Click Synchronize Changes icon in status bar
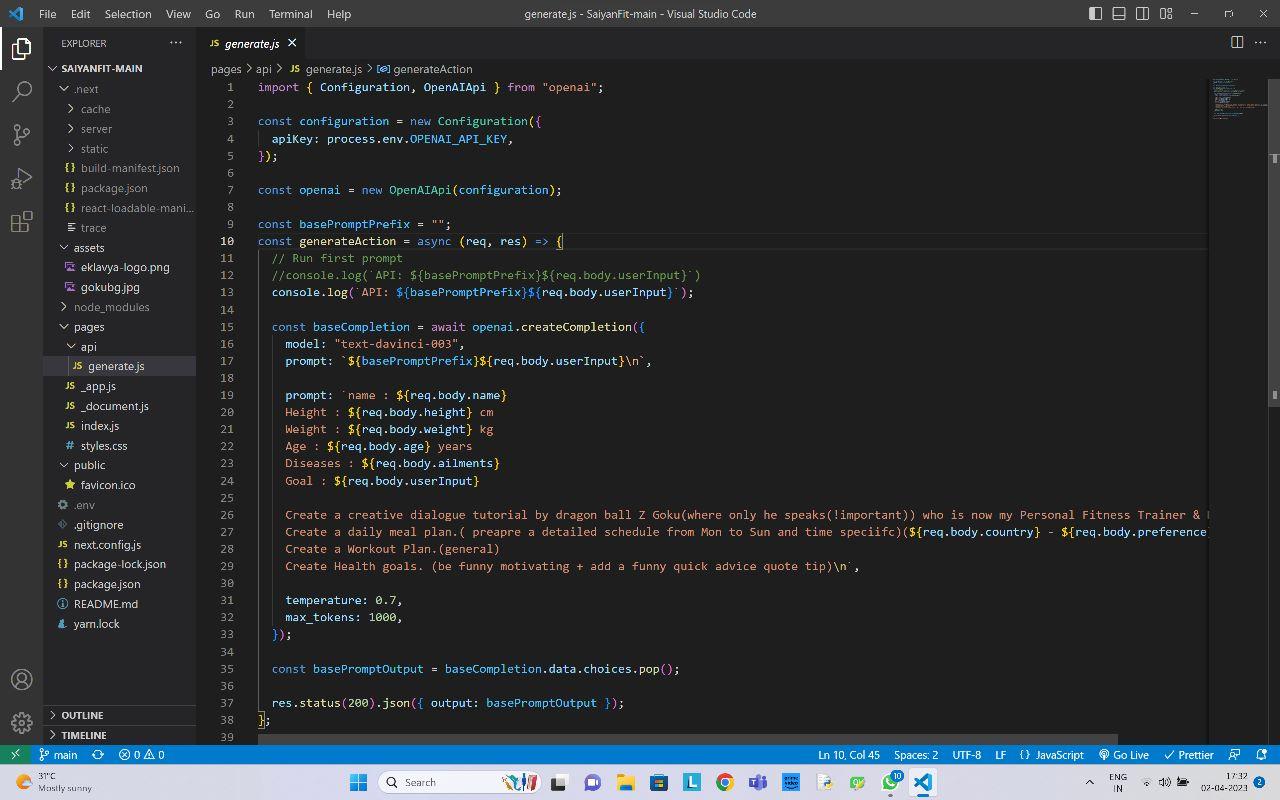 pos(98,755)
